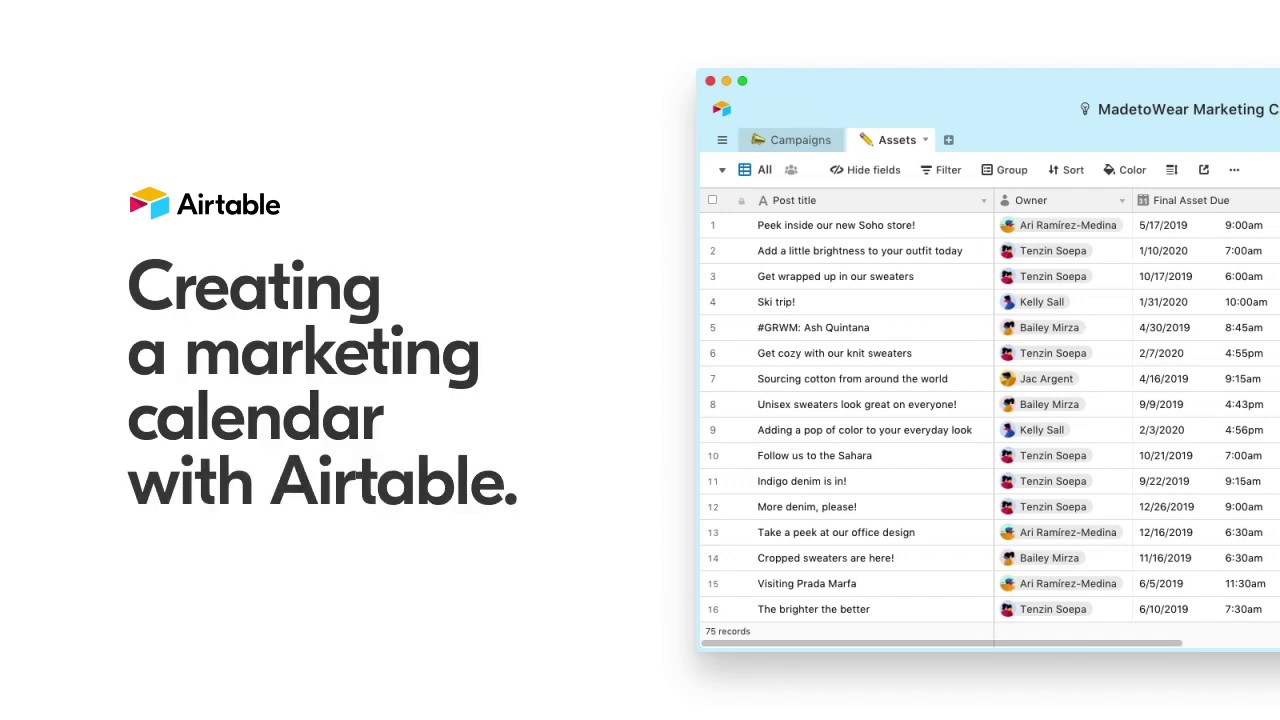Viewport: 1280px width, 720px height.
Task: Click the Final Asset Due date field icon
Action: (x=1143, y=200)
